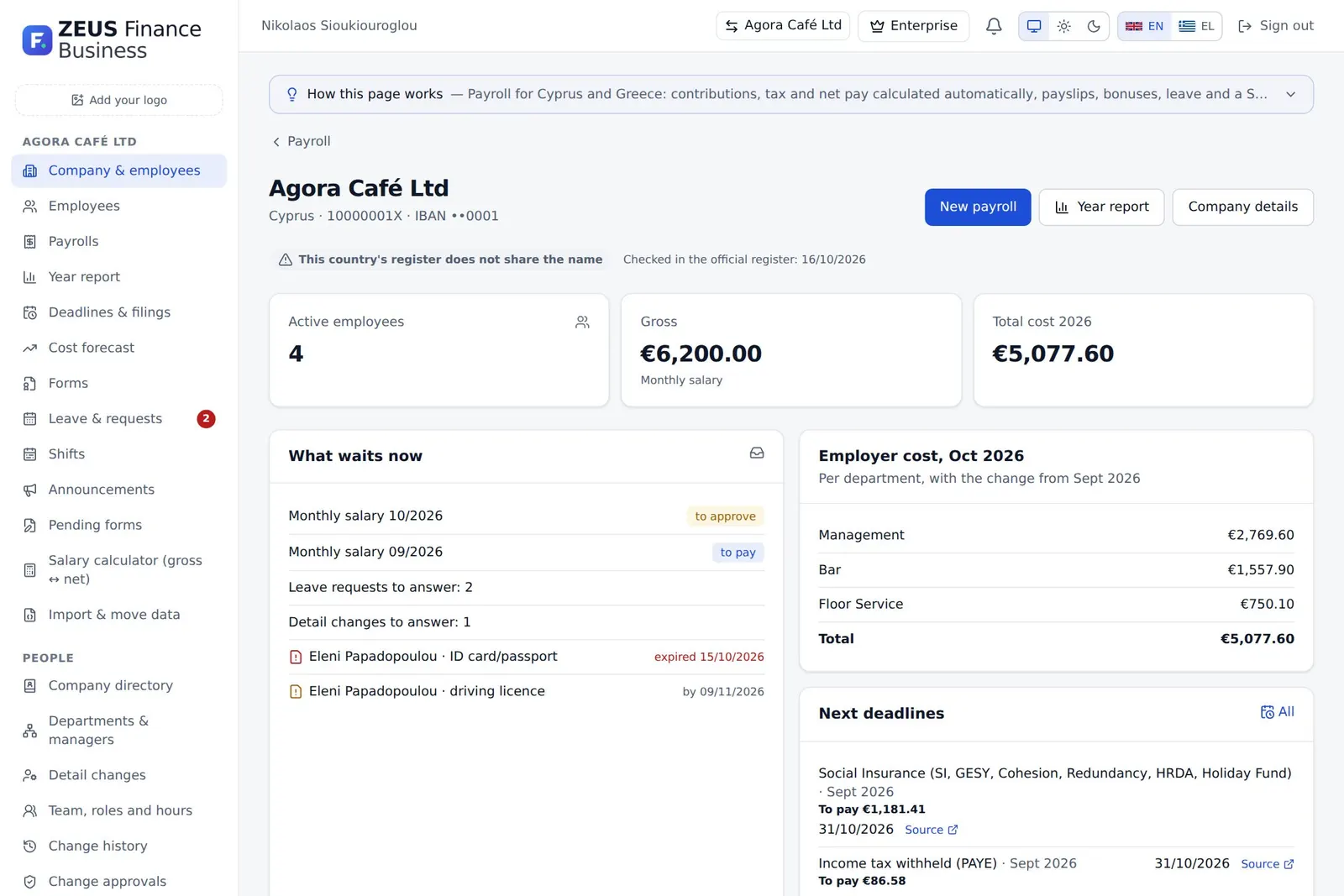Click the amber driving licence warning icon
Image resolution: width=1344 pixels, height=896 pixels.
(x=296, y=692)
